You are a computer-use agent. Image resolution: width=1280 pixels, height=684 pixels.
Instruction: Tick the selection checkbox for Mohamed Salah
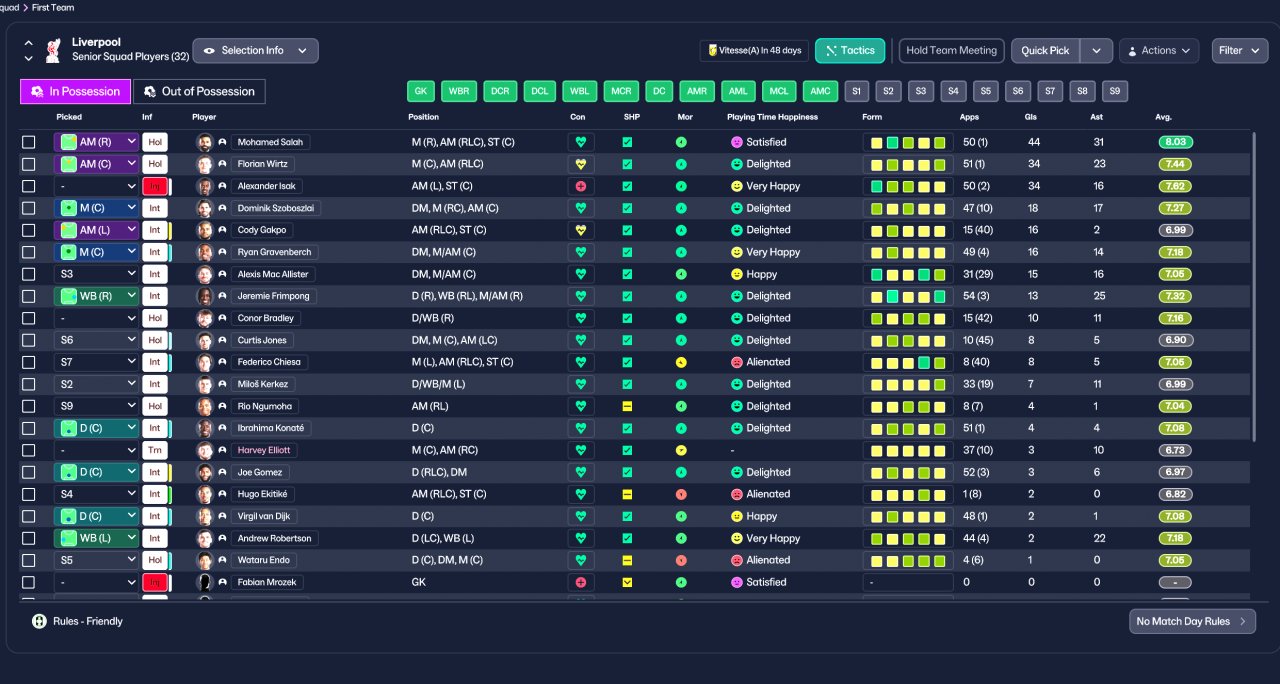point(28,142)
